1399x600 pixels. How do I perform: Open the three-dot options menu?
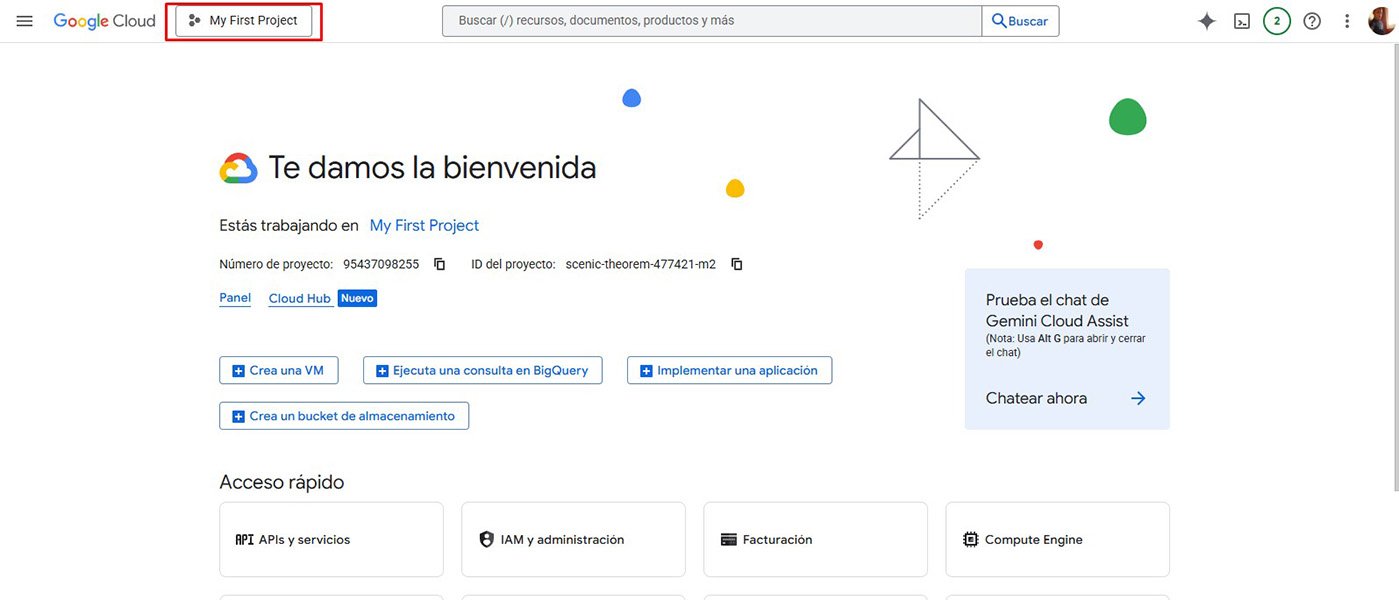[x=1346, y=20]
